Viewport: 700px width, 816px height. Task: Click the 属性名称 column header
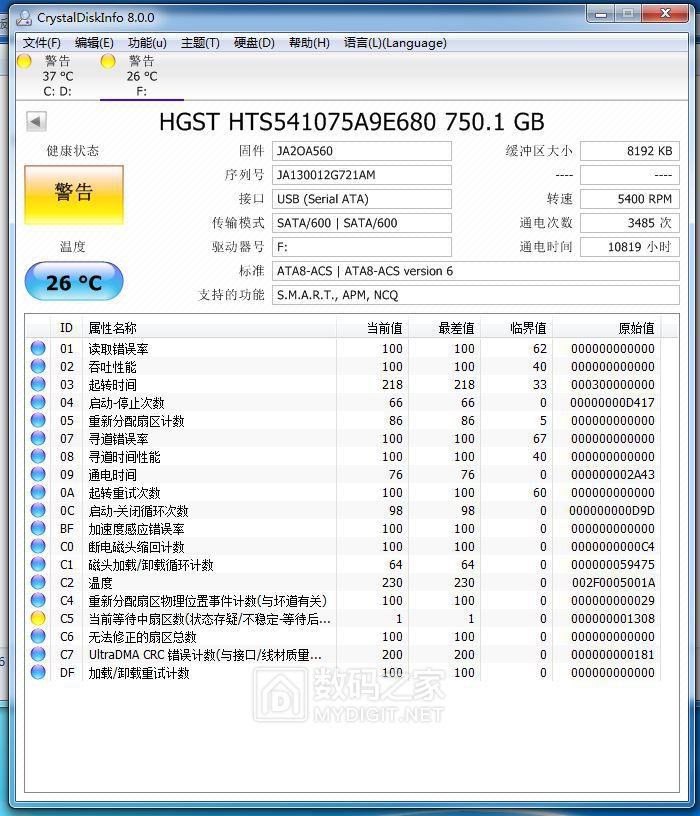[x=209, y=328]
